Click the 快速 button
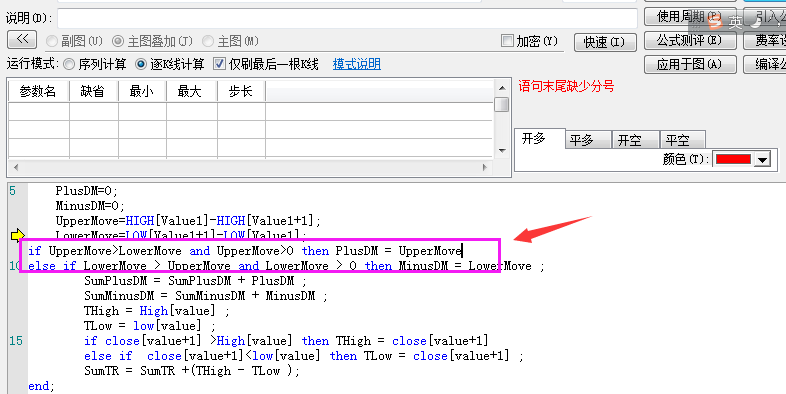The image size is (786, 394). (605, 43)
